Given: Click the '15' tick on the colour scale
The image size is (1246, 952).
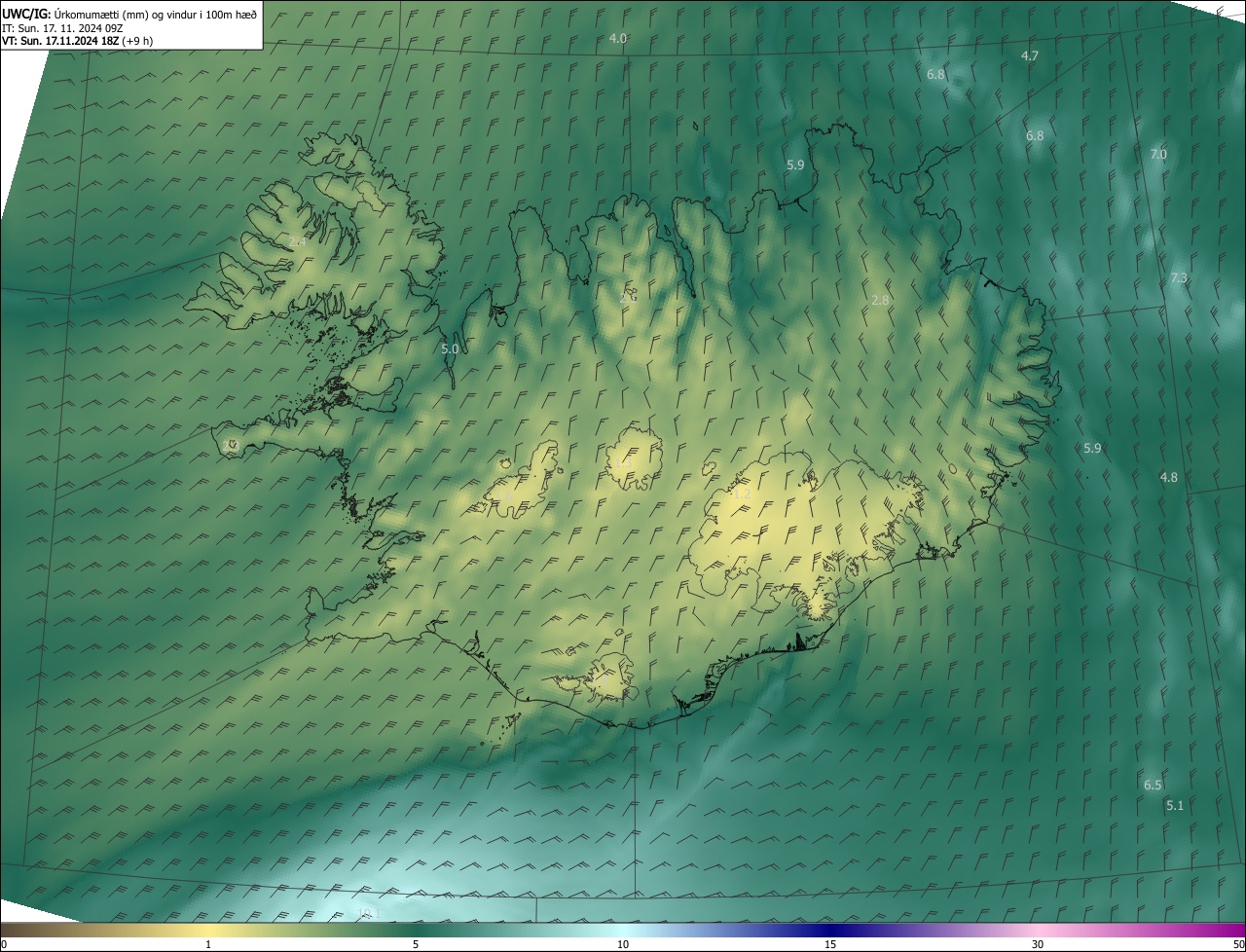Looking at the screenshot, I should pos(830,944).
